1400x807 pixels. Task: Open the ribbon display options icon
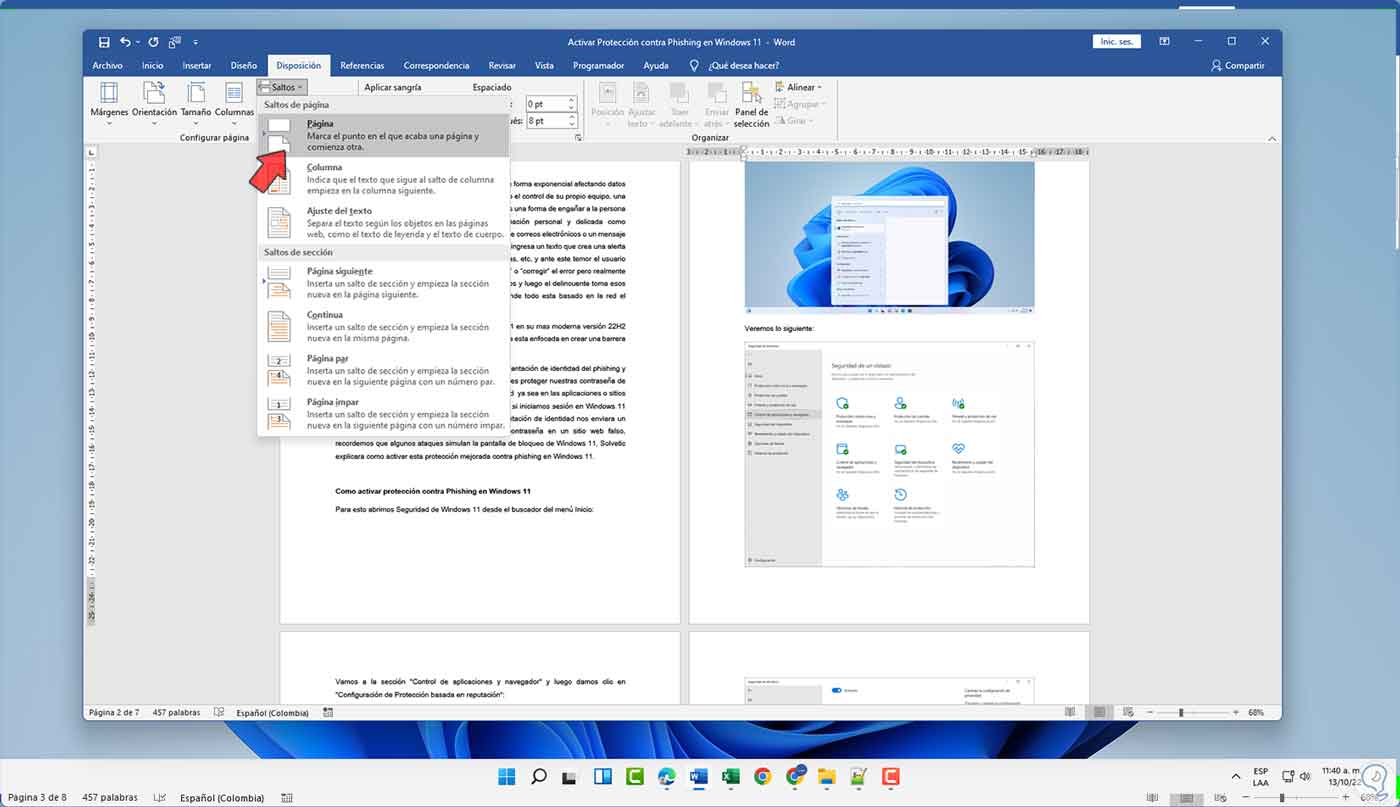1164,42
